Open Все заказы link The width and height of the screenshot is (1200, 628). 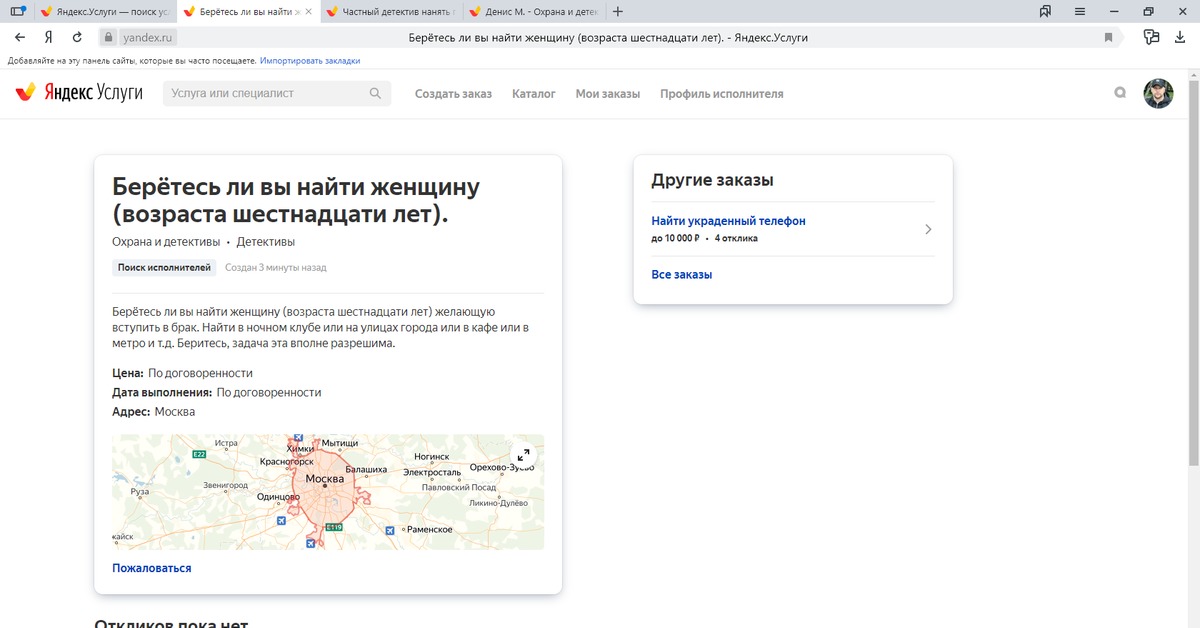tap(682, 274)
